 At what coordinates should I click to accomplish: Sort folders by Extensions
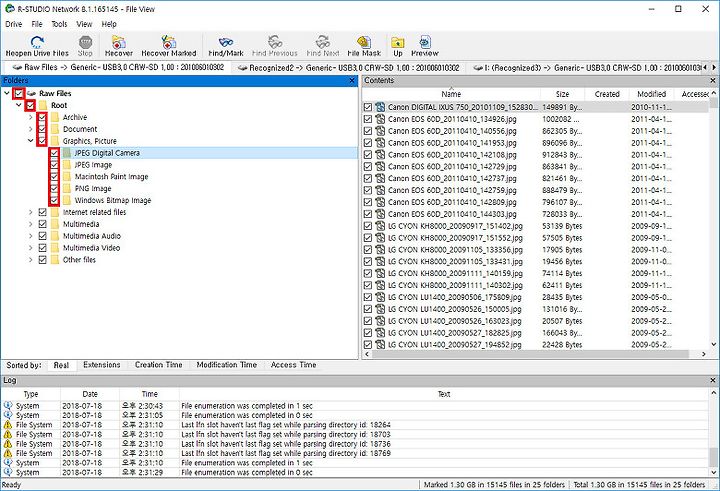coord(101,365)
